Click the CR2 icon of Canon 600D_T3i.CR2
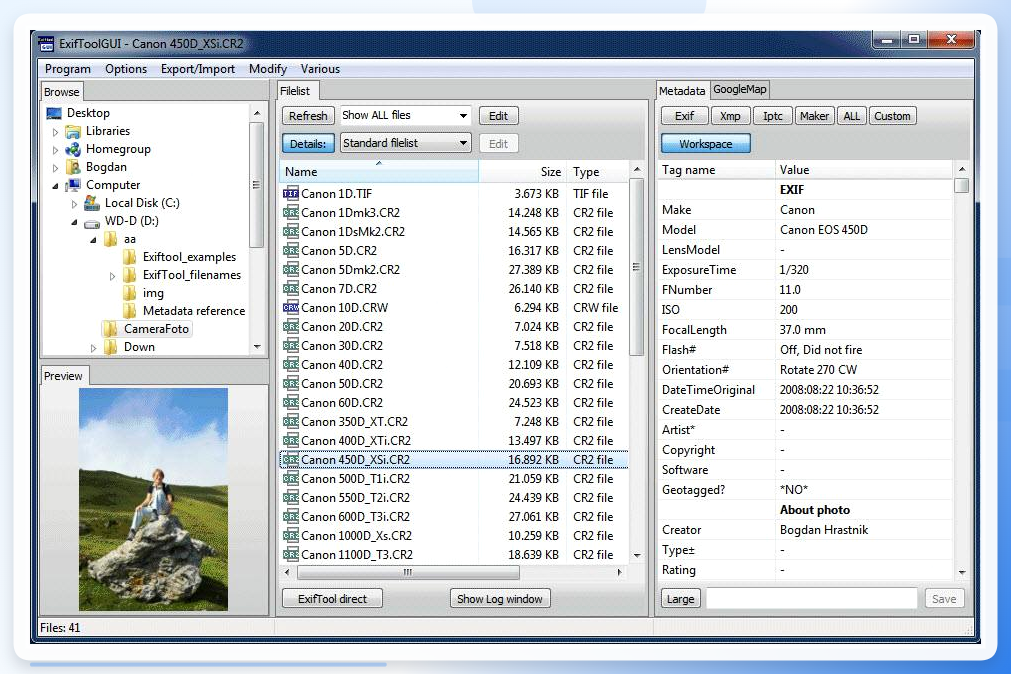This screenshot has height=674, width=1011. pyautogui.click(x=291, y=517)
